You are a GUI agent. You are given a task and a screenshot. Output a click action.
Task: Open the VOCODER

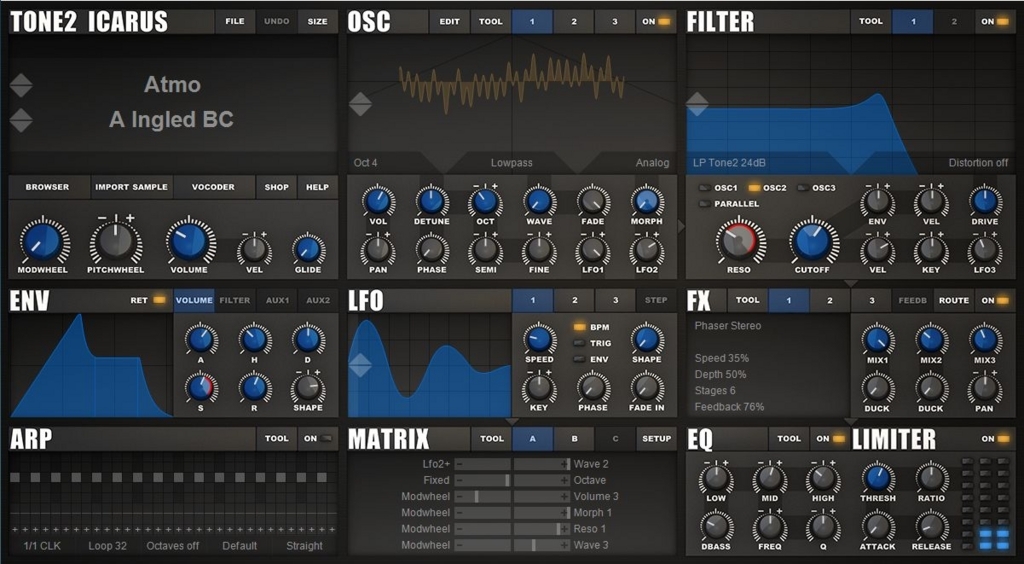213,187
